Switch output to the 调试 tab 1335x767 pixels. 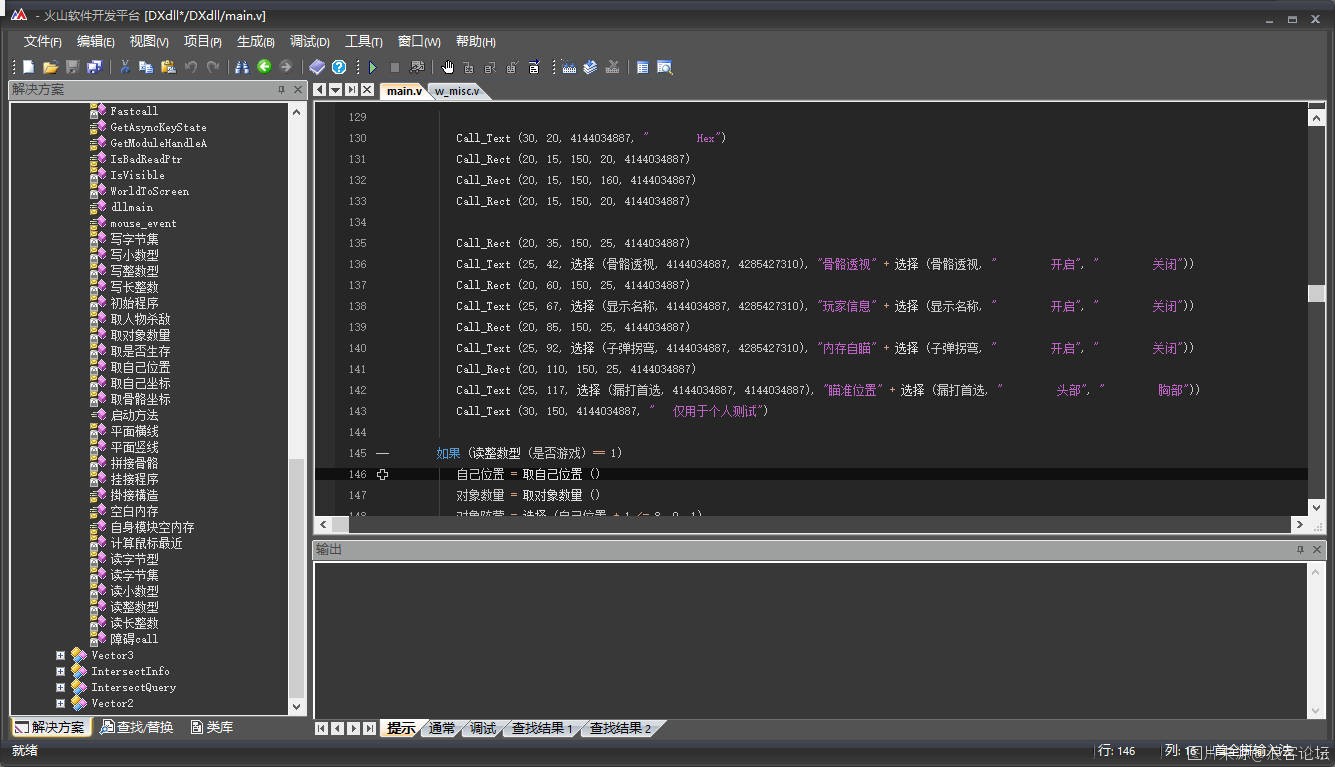click(483, 728)
